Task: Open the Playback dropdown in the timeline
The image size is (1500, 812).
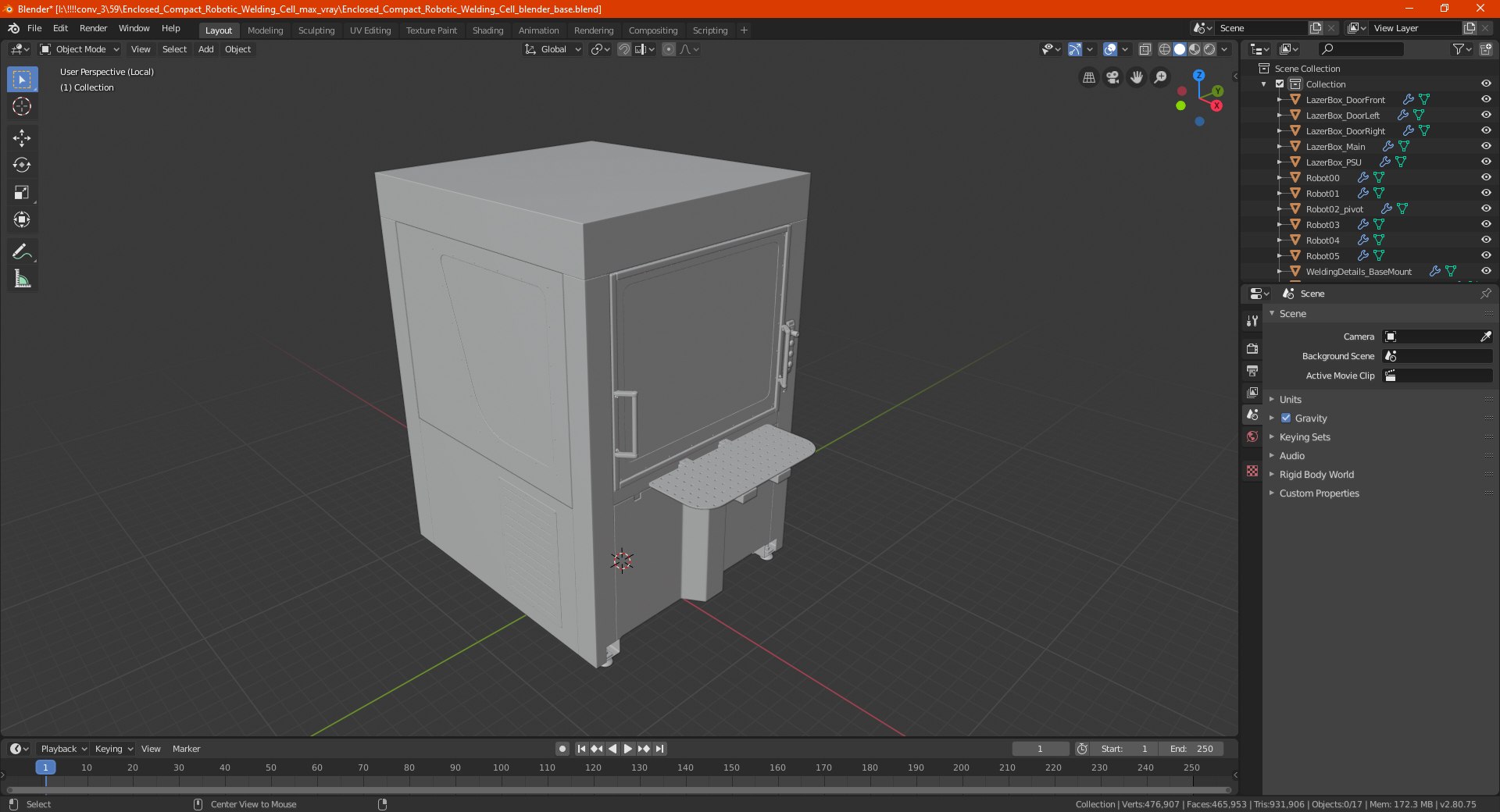Action: click(x=63, y=749)
